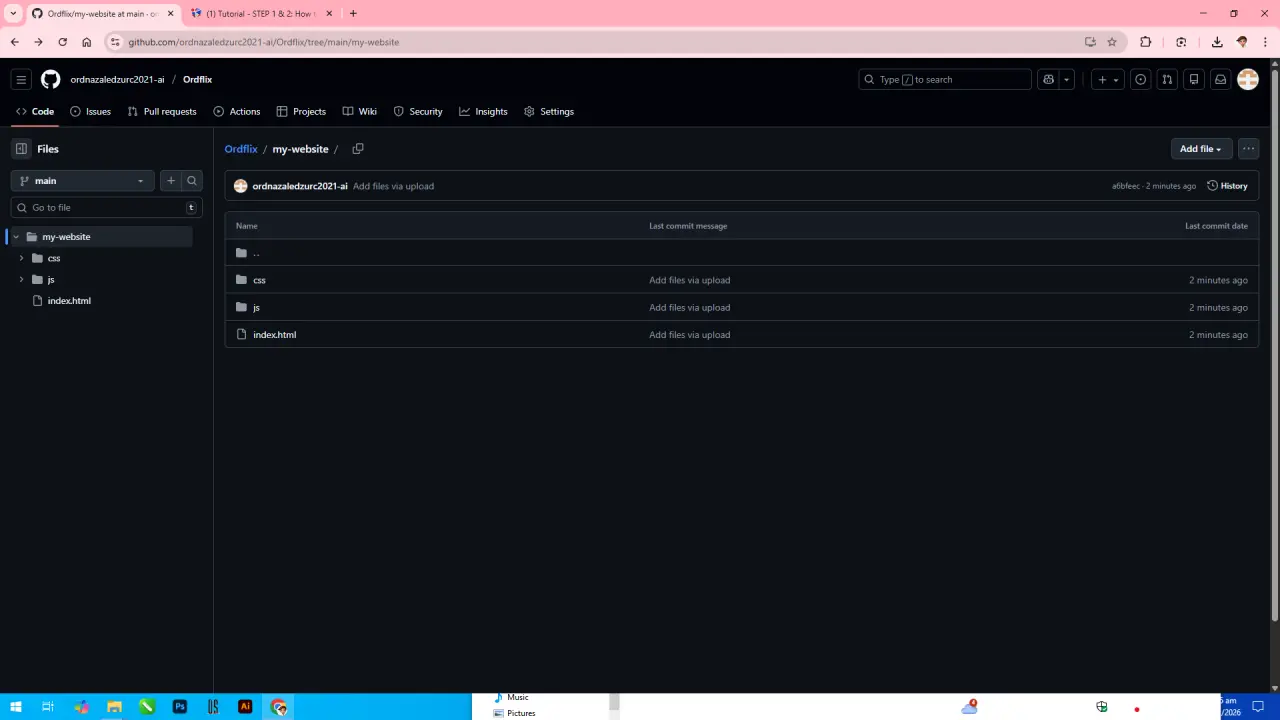Switch to the Tutorial STEP 1 & 2 tab
This screenshot has width=1280, height=720.
(x=261, y=14)
